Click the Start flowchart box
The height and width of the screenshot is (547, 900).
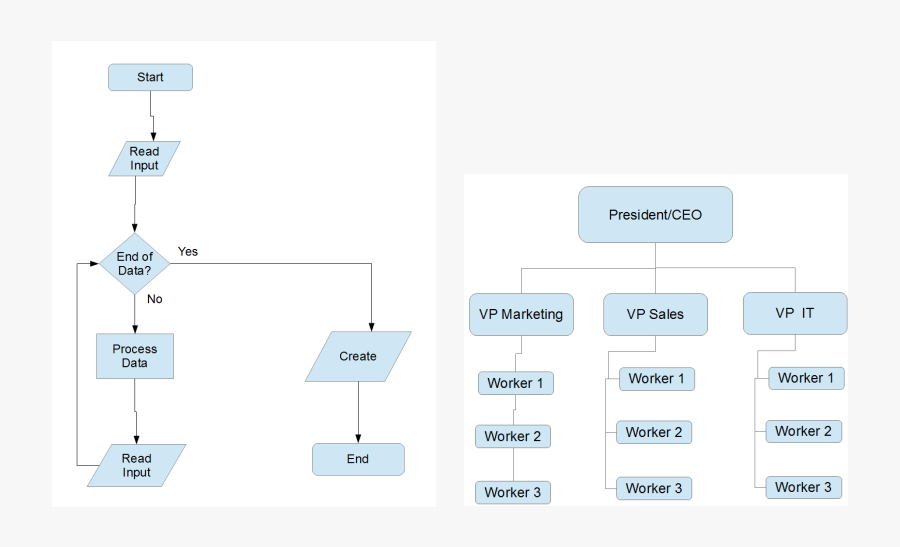tap(150, 77)
